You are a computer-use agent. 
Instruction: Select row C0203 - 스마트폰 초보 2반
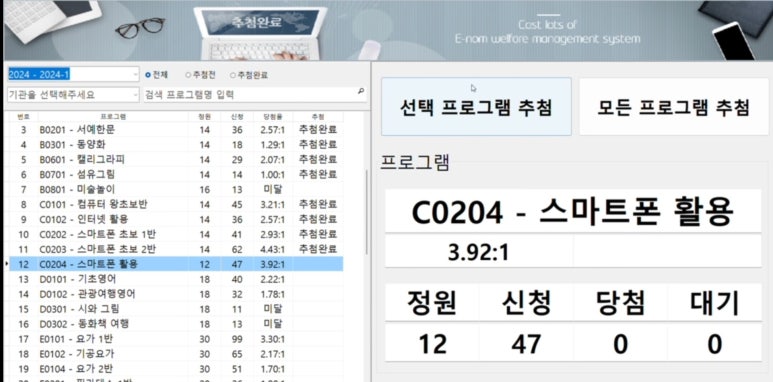tap(176, 248)
